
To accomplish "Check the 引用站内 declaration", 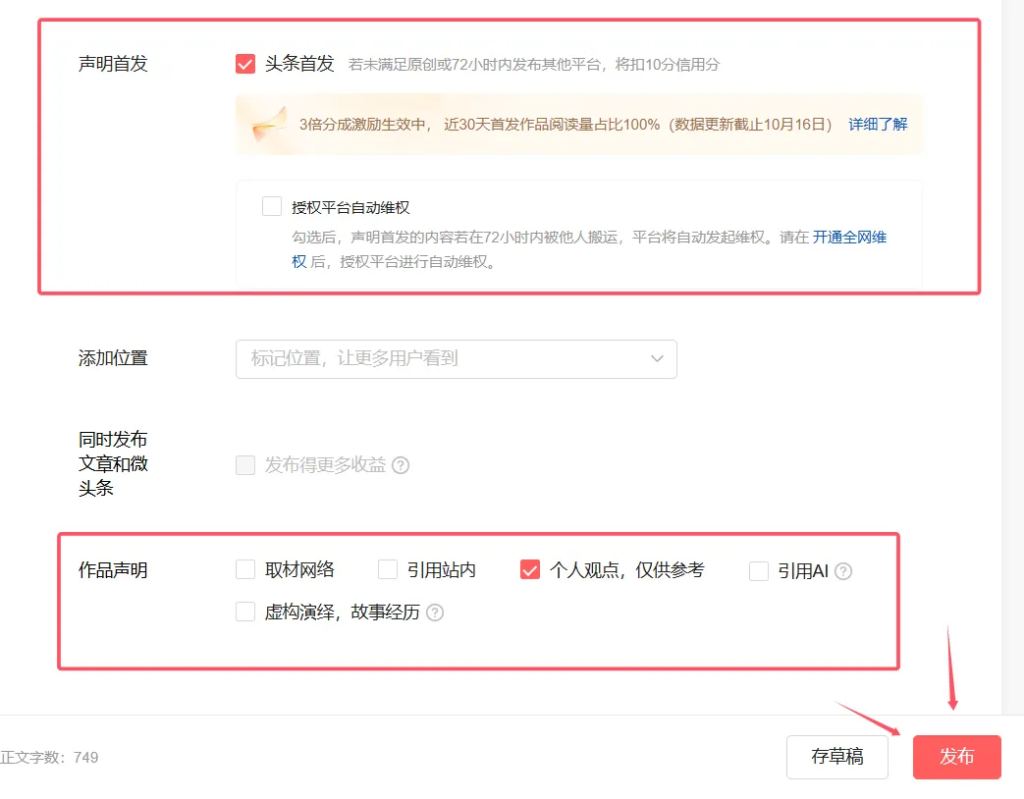I will click(x=388, y=570).
